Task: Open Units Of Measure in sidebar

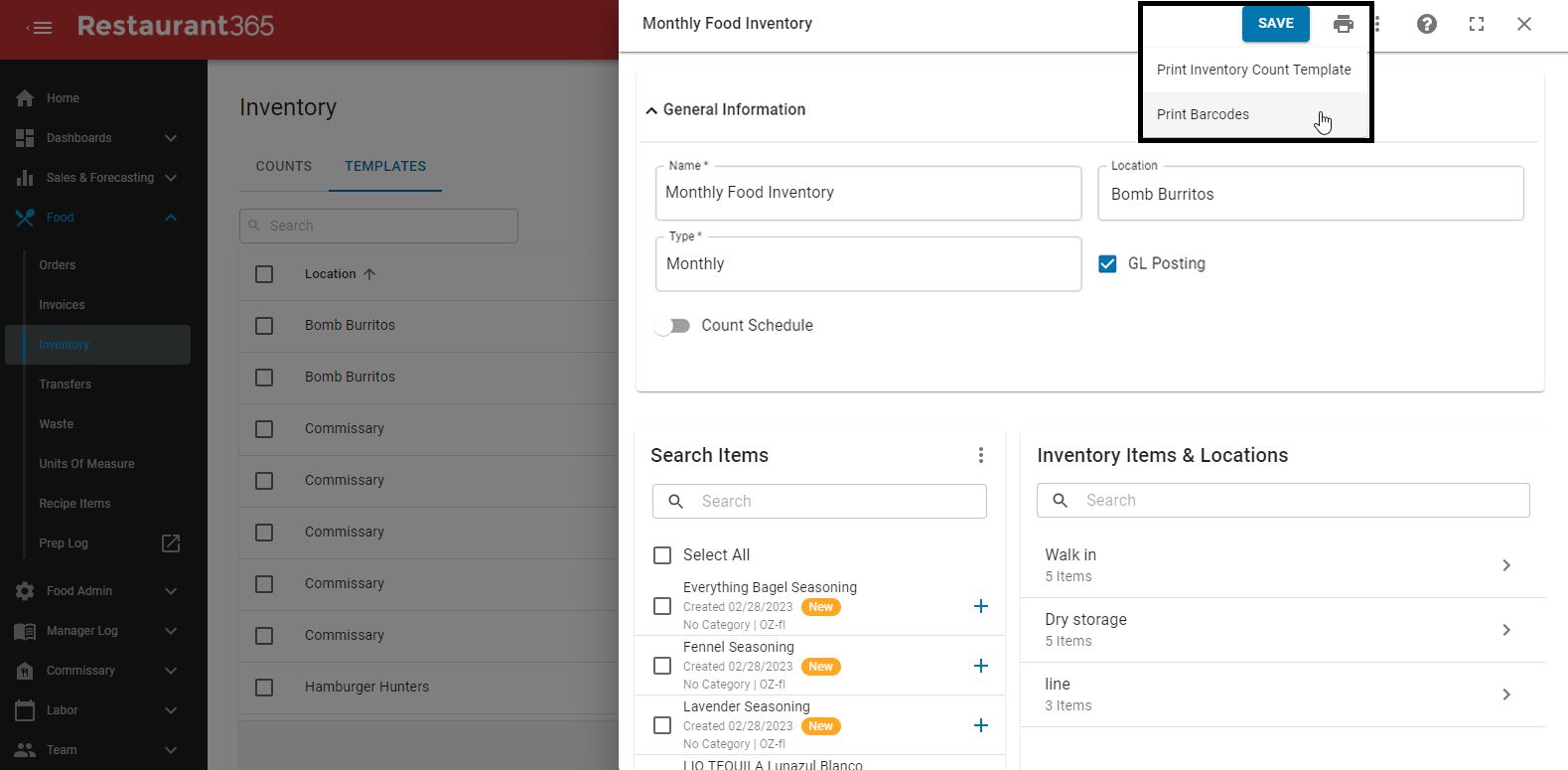Action: [87, 464]
